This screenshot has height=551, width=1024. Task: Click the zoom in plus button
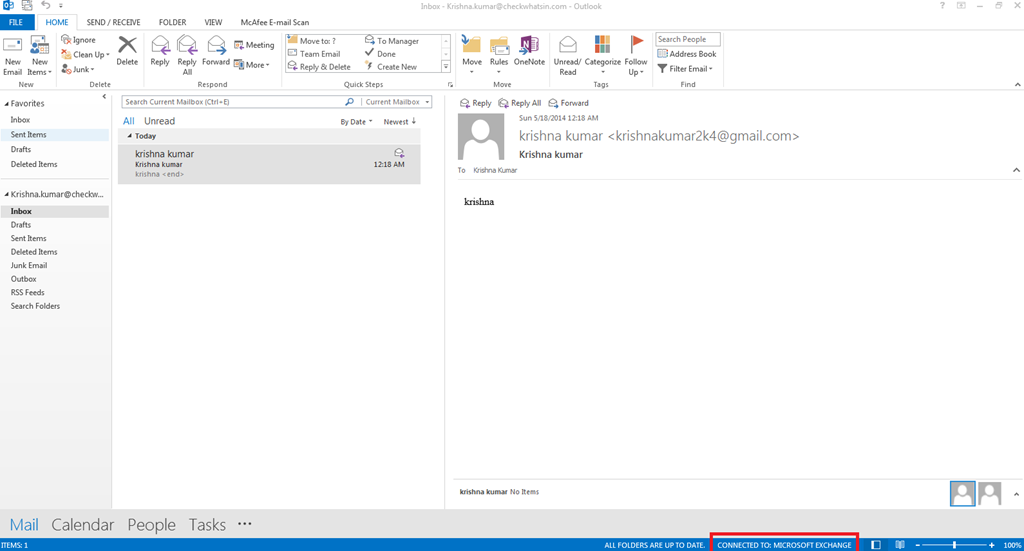(x=991, y=544)
